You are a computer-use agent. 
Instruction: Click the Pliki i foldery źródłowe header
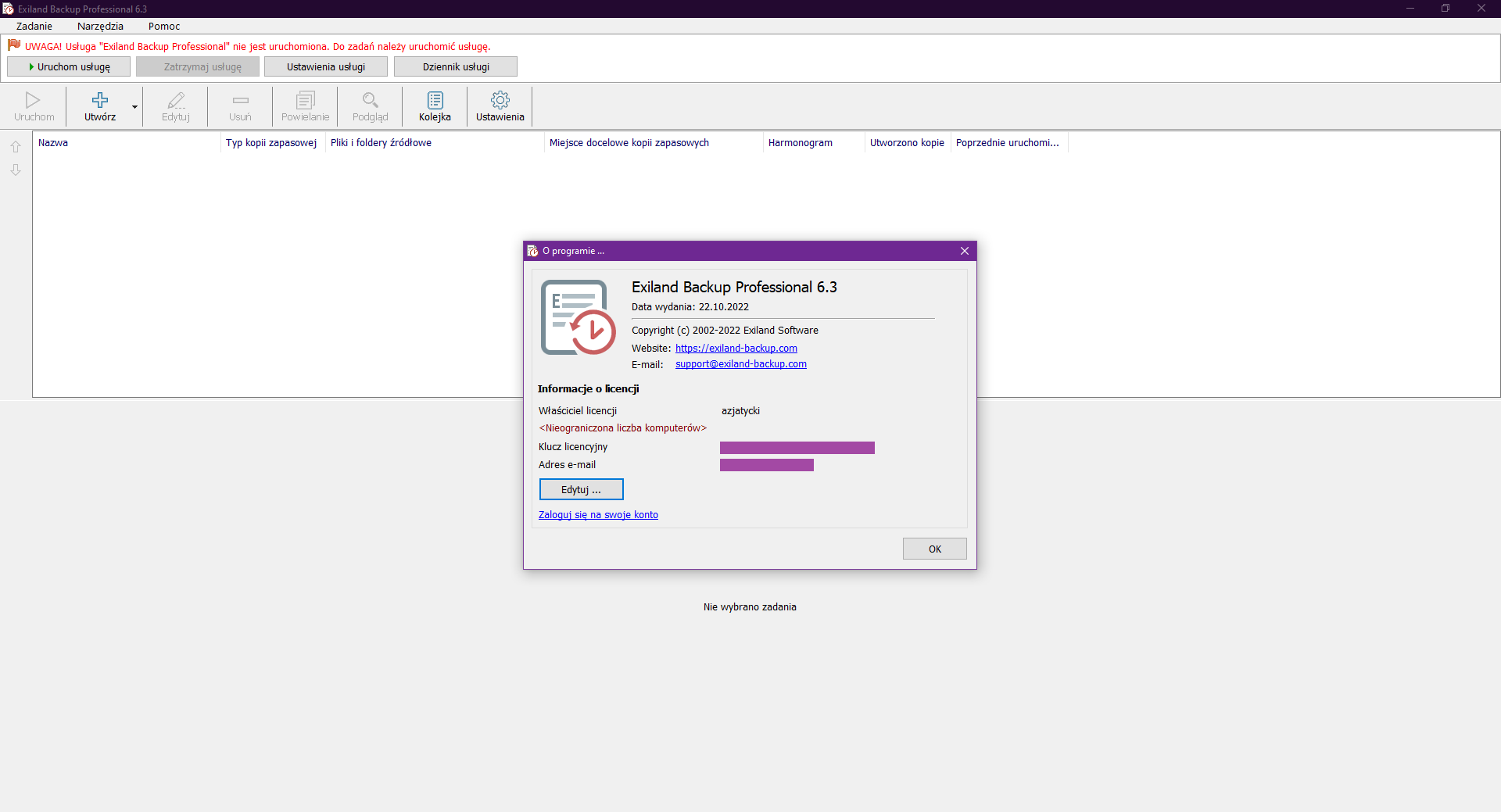click(435, 143)
